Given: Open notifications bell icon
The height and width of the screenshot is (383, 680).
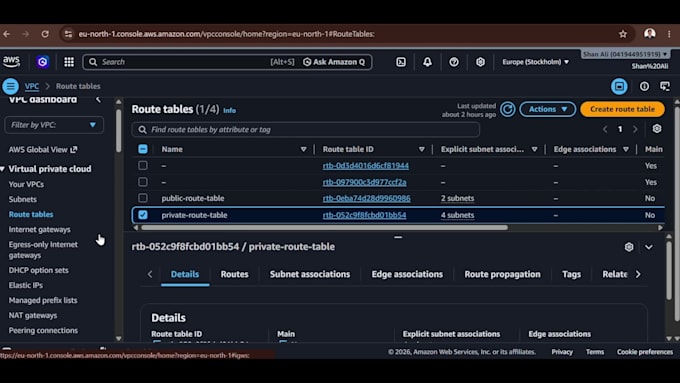Looking at the screenshot, I should coord(427,62).
